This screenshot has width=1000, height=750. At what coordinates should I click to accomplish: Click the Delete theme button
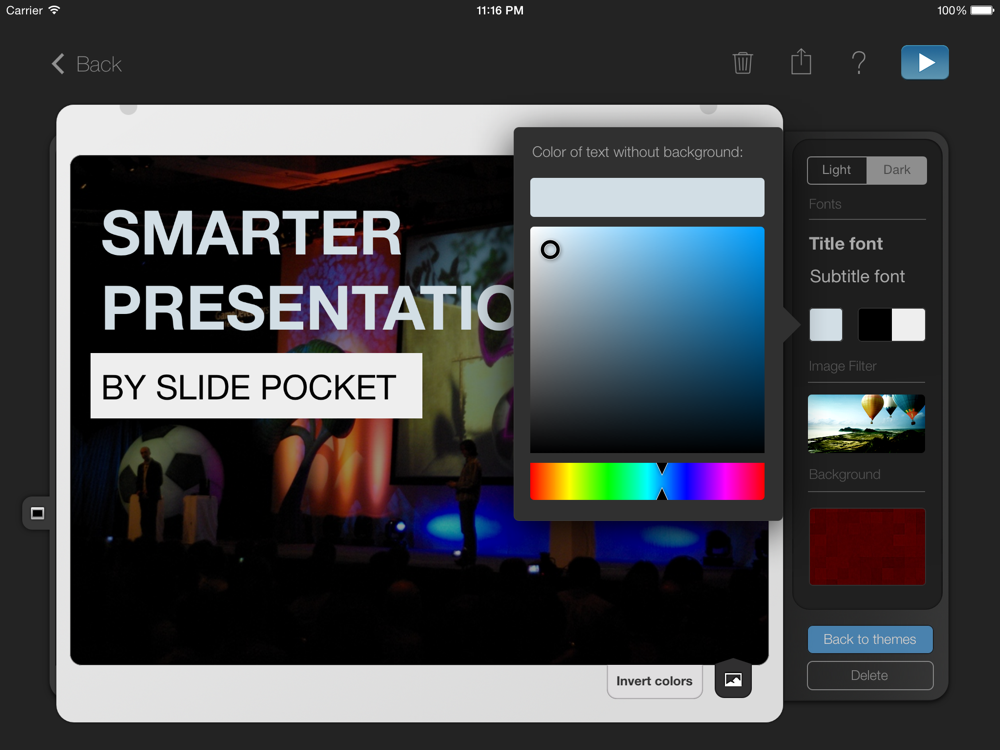coord(870,675)
